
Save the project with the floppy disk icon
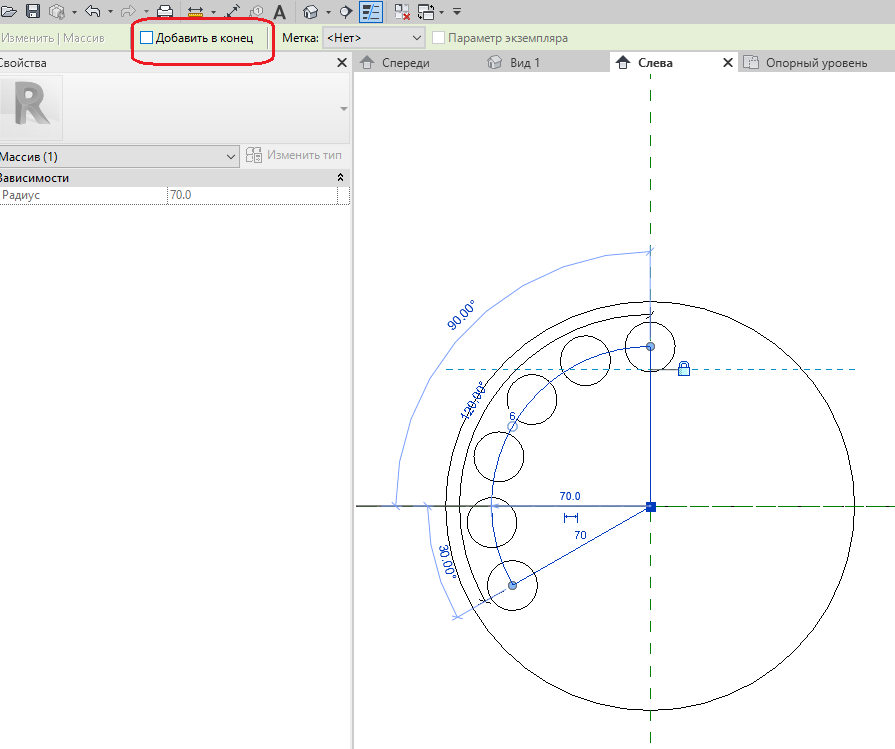(x=33, y=11)
